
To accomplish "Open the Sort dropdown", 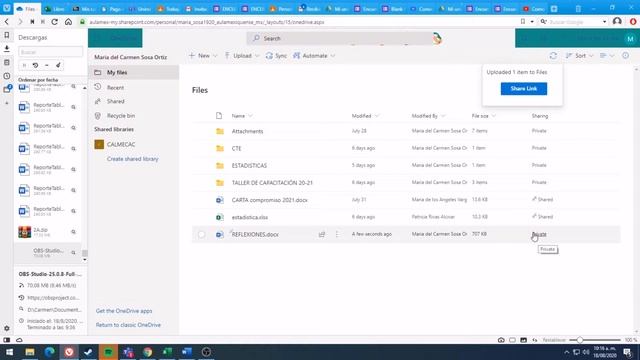I will pos(579,56).
